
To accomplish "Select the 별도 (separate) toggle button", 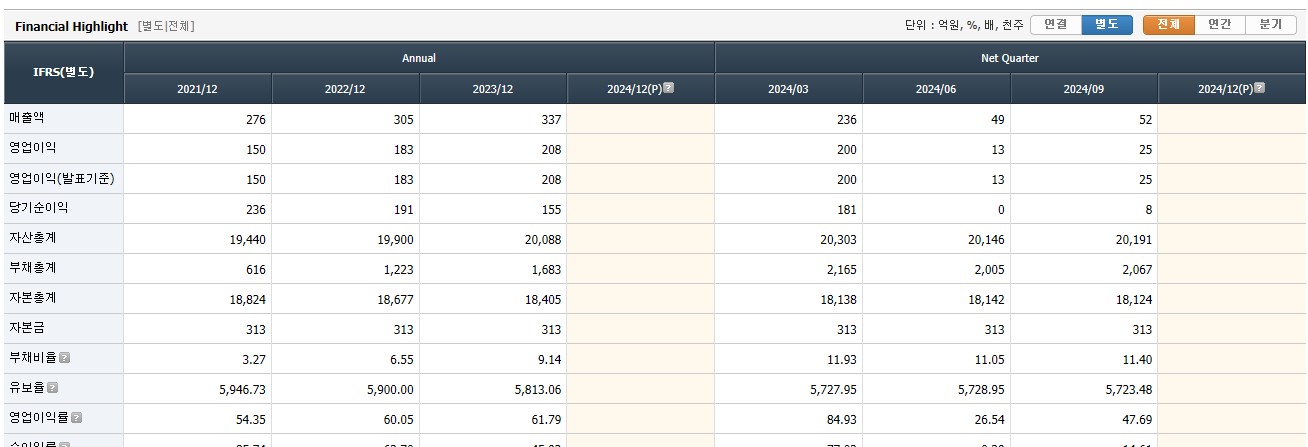I will click(1107, 25).
